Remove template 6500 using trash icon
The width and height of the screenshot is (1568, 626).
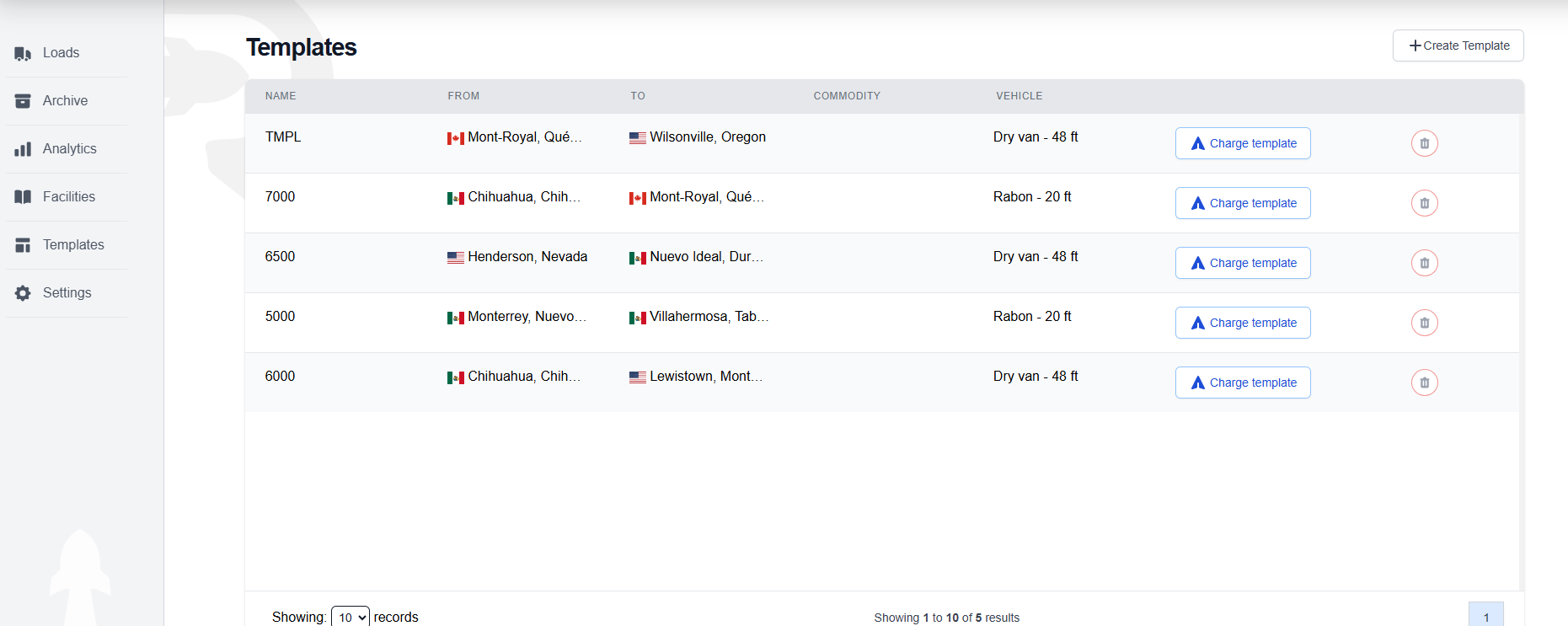(1424, 263)
